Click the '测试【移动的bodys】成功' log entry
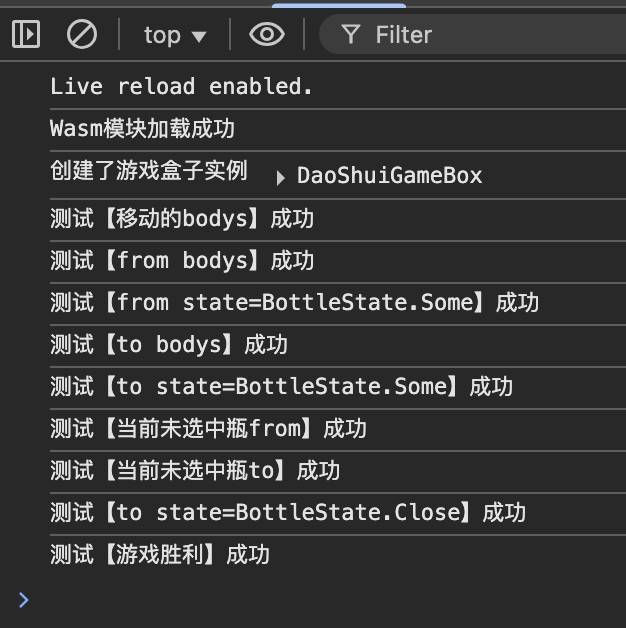The width and height of the screenshot is (626, 628). click(181, 219)
